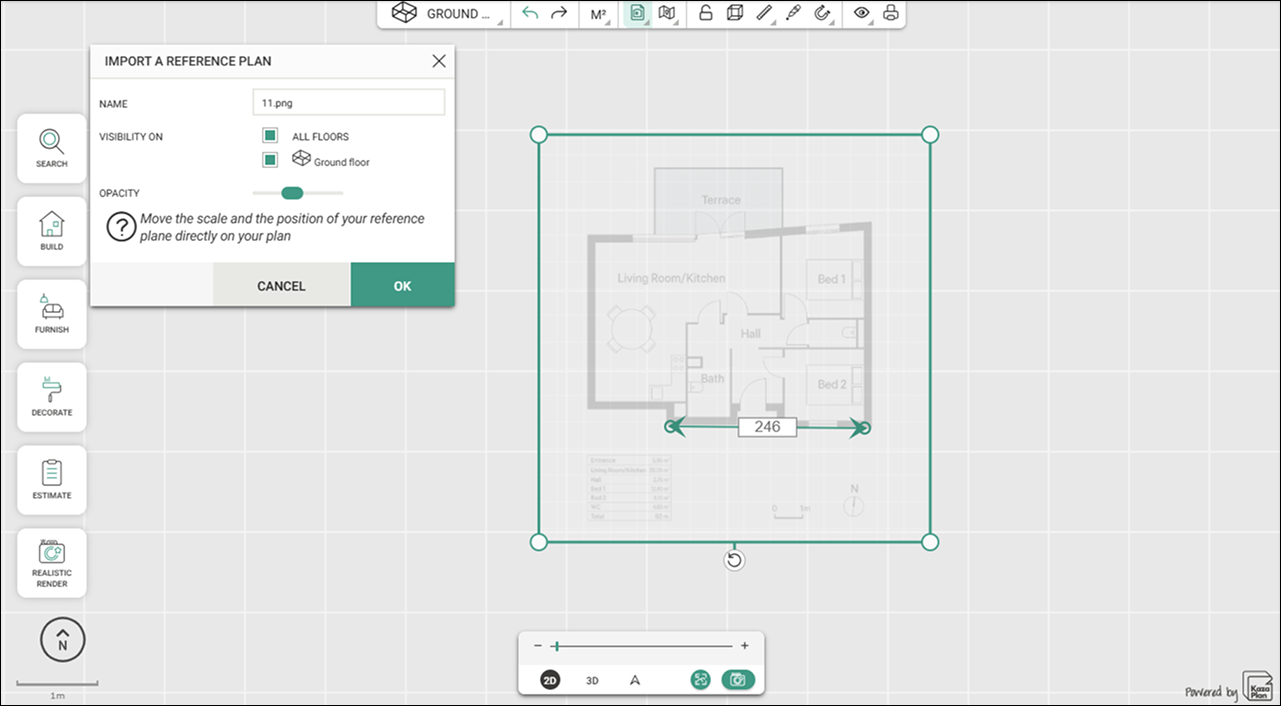Open the magnet snapping options
This screenshot has width=1281, height=706.
[823, 14]
